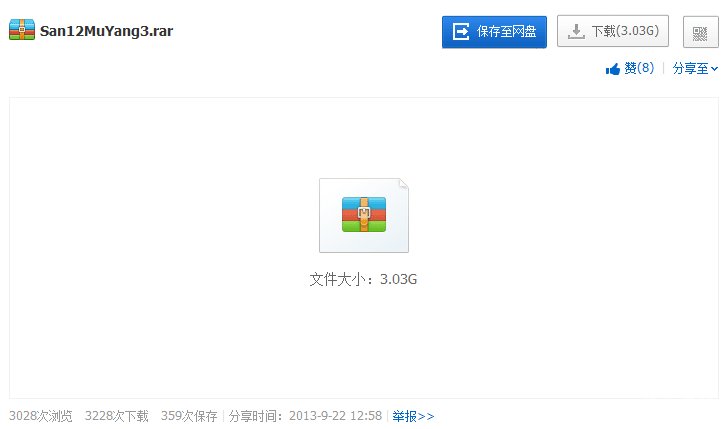
Task: Expand the chevron arrow next to 分享至
Action: pos(714,69)
